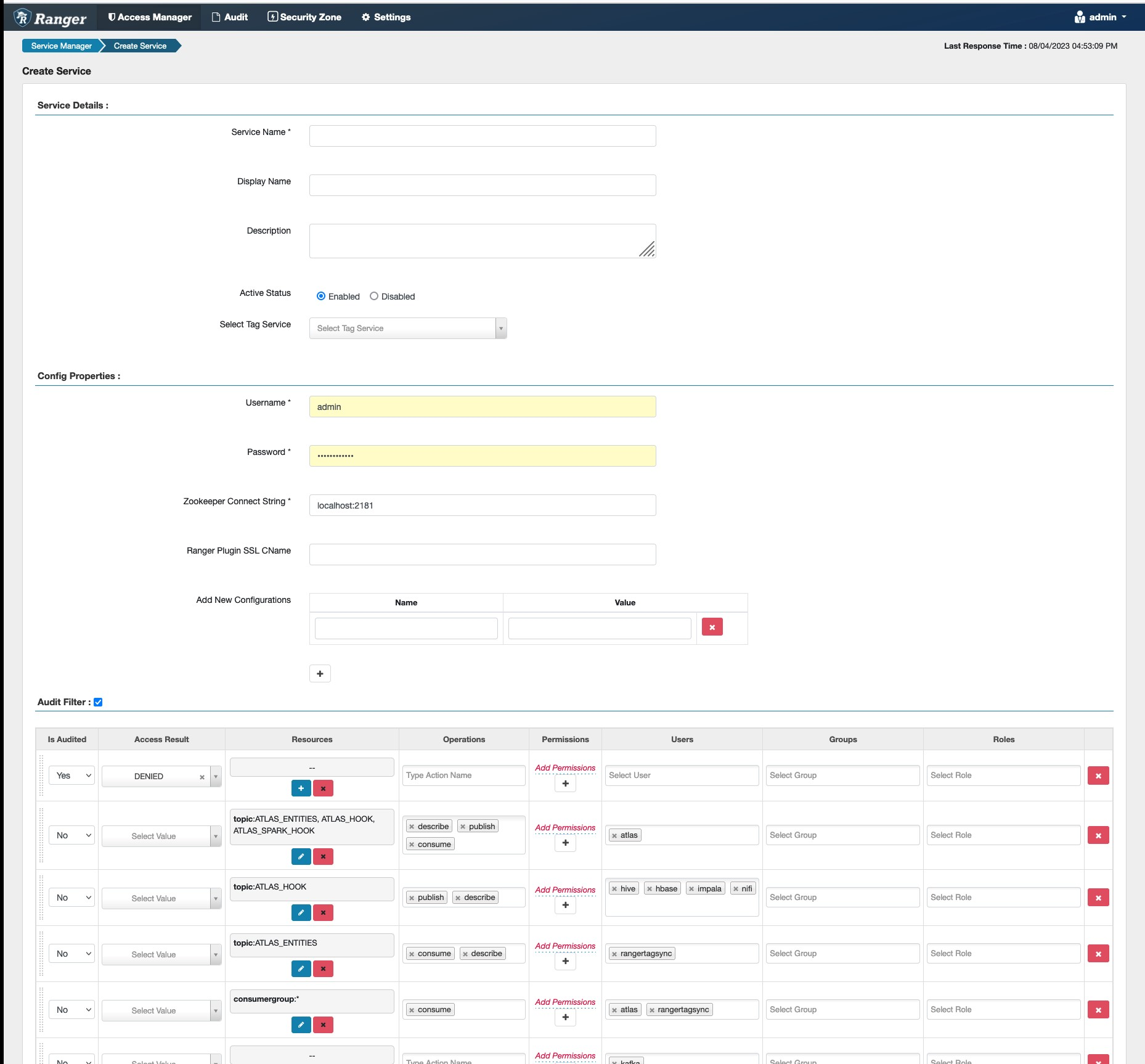Add permissions plus in DENIED row
This screenshot has width=1145, height=1064.
[x=565, y=784]
